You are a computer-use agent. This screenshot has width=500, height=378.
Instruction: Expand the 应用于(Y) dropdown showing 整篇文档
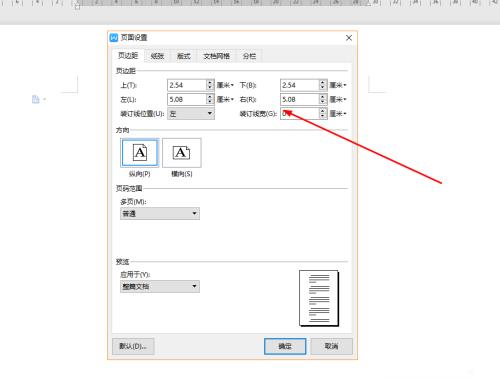point(160,286)
